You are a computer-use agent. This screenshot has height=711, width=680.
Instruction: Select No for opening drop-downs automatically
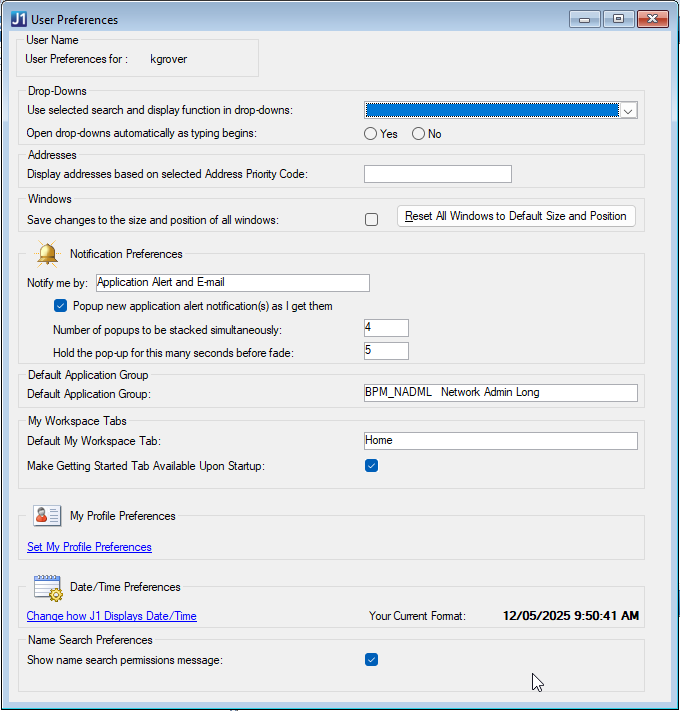click(x=418, y=134)
